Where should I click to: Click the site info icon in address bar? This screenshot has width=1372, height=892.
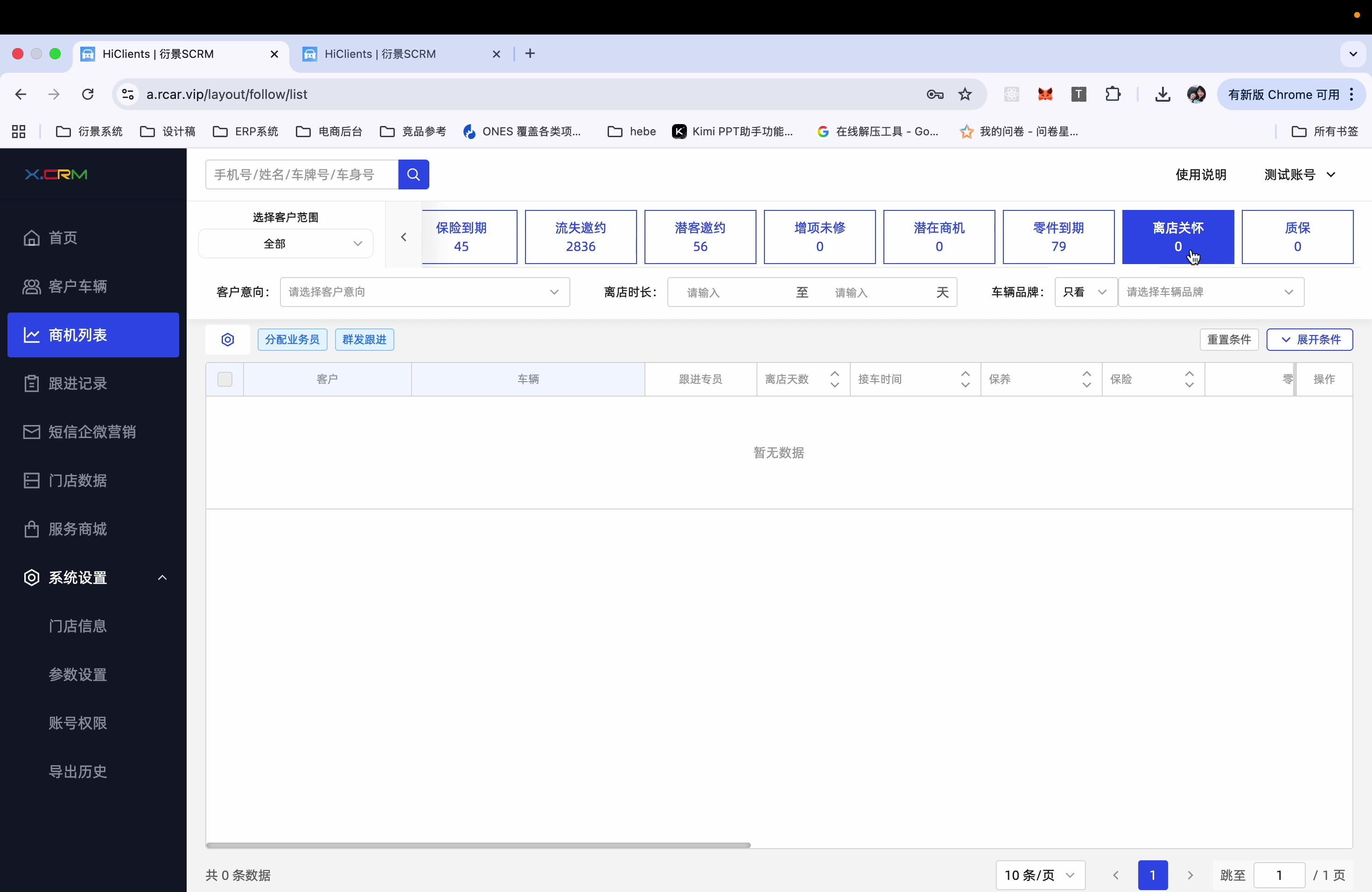[128, 95]
